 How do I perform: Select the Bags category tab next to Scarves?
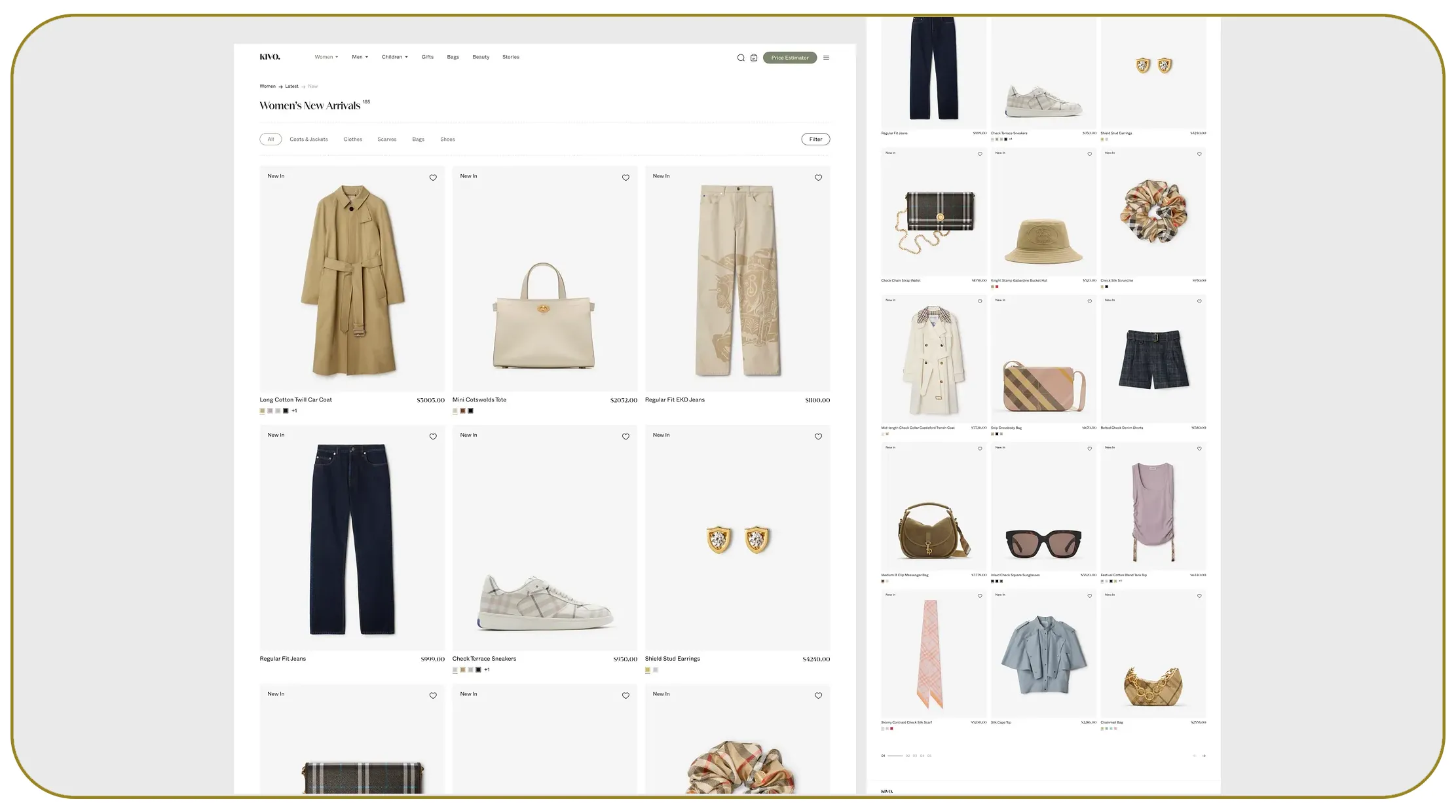[418, 139]
